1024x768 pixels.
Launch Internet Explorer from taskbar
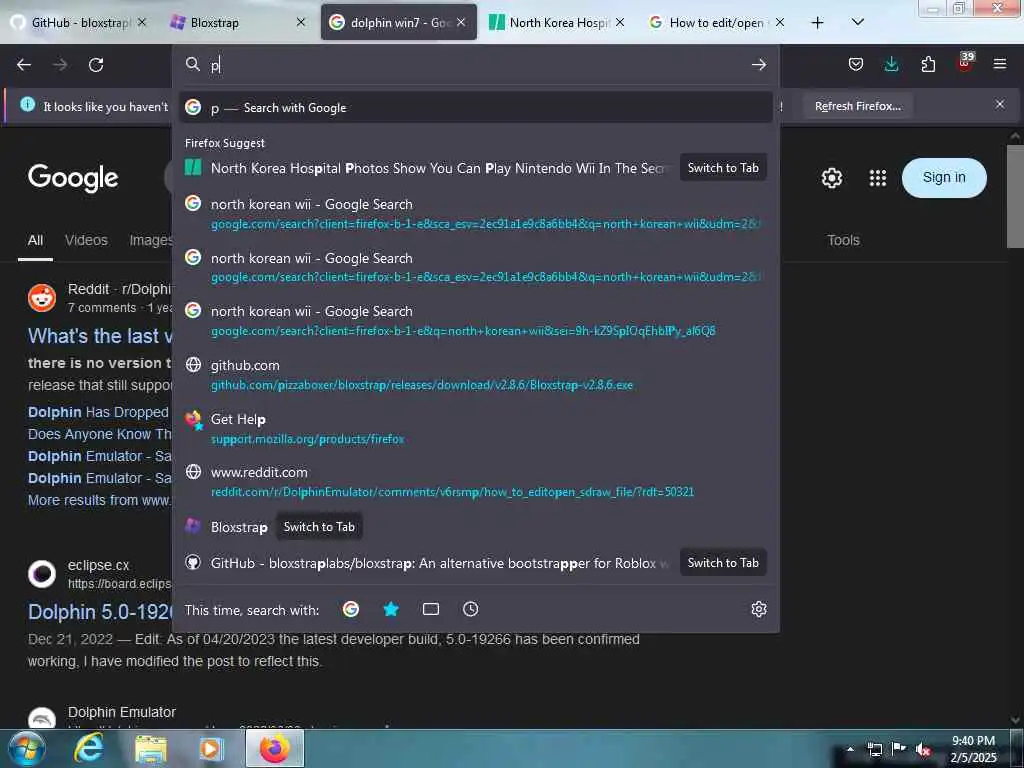pyautogui.click(x=89, y=749)
